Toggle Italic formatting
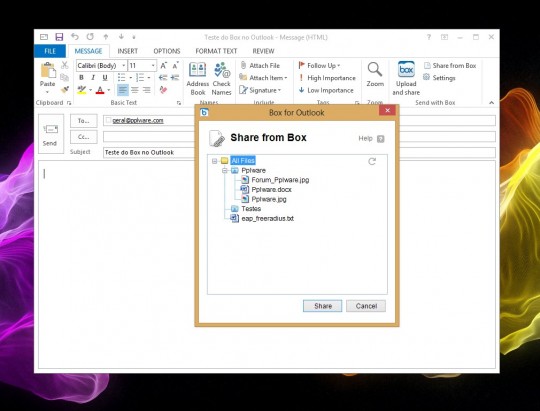The height and width of the screenshot is (411, 540). 93,78
